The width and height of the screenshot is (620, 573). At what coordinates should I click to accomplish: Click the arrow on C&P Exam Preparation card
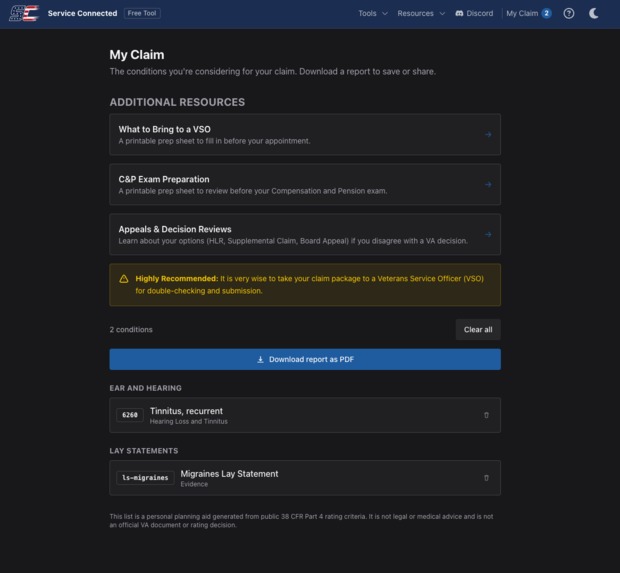coord(488,184)
